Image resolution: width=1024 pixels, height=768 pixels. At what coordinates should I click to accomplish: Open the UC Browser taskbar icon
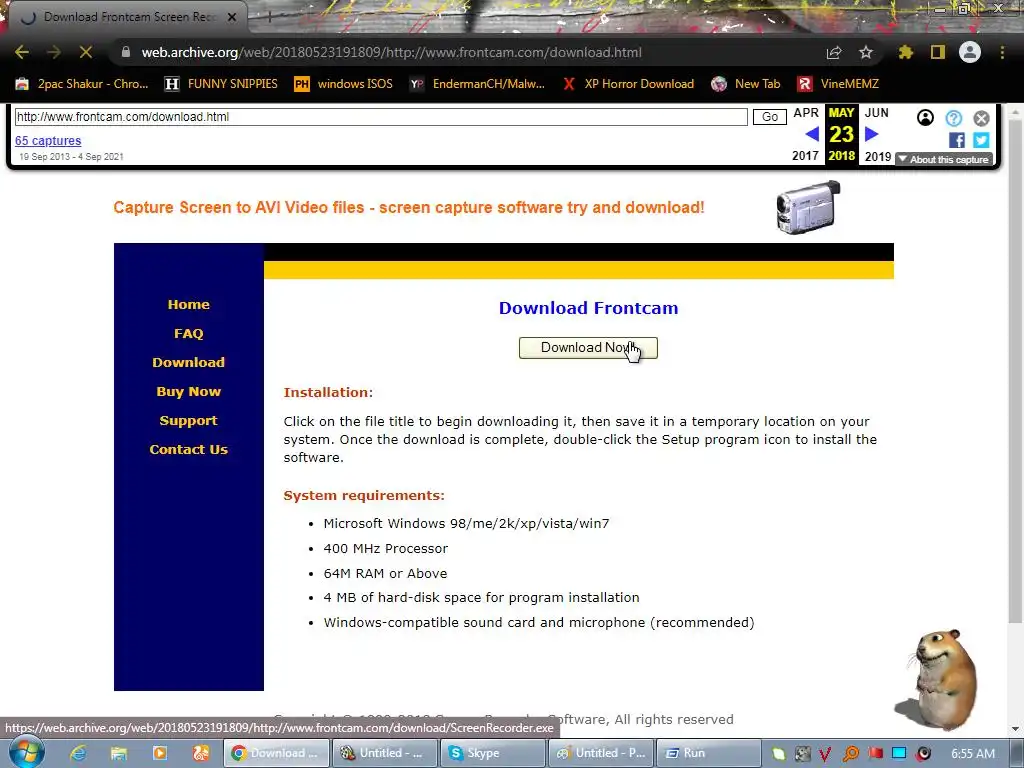[x=200, y=753]
